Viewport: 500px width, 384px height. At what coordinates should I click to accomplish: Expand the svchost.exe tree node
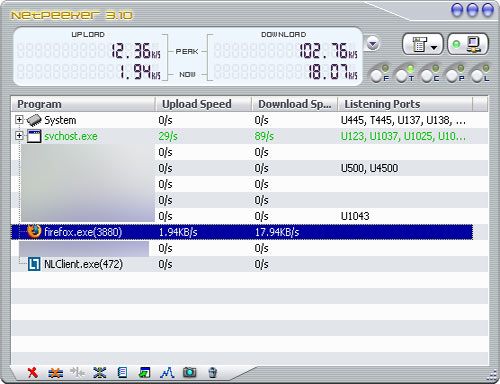(x=19, y=135)
